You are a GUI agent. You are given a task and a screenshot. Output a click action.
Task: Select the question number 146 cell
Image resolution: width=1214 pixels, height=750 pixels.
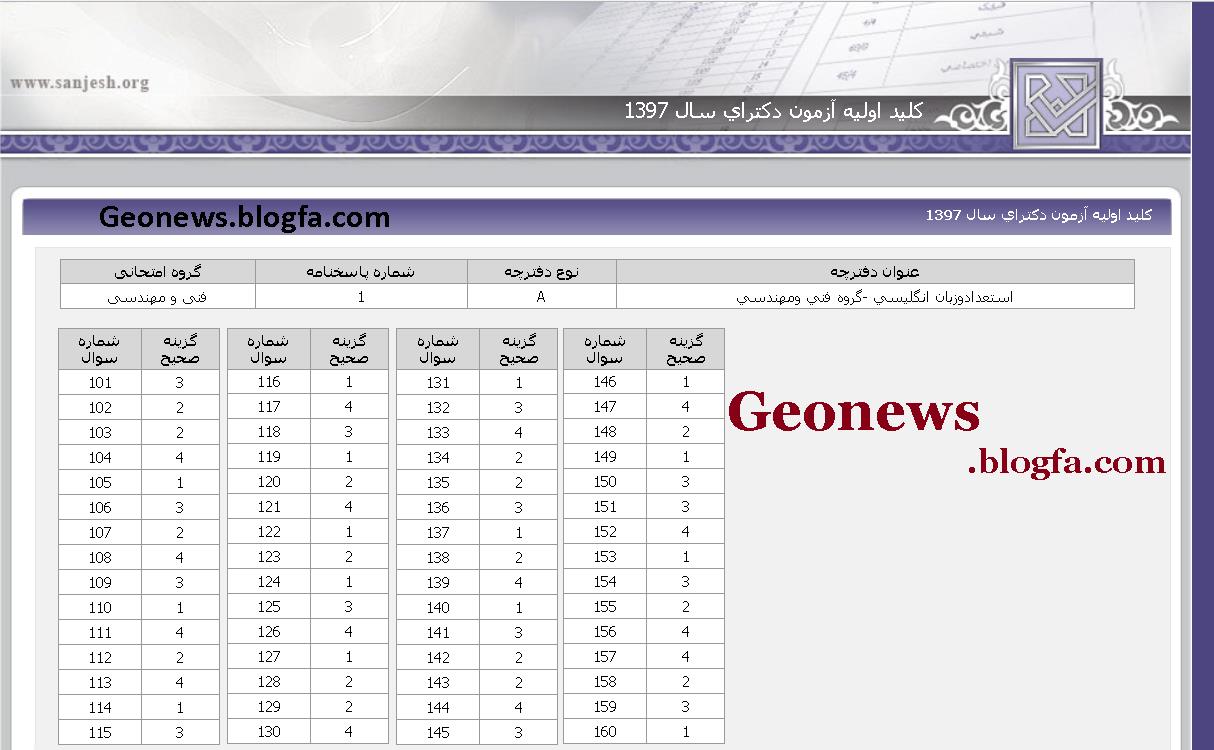(x=605, y=382)
